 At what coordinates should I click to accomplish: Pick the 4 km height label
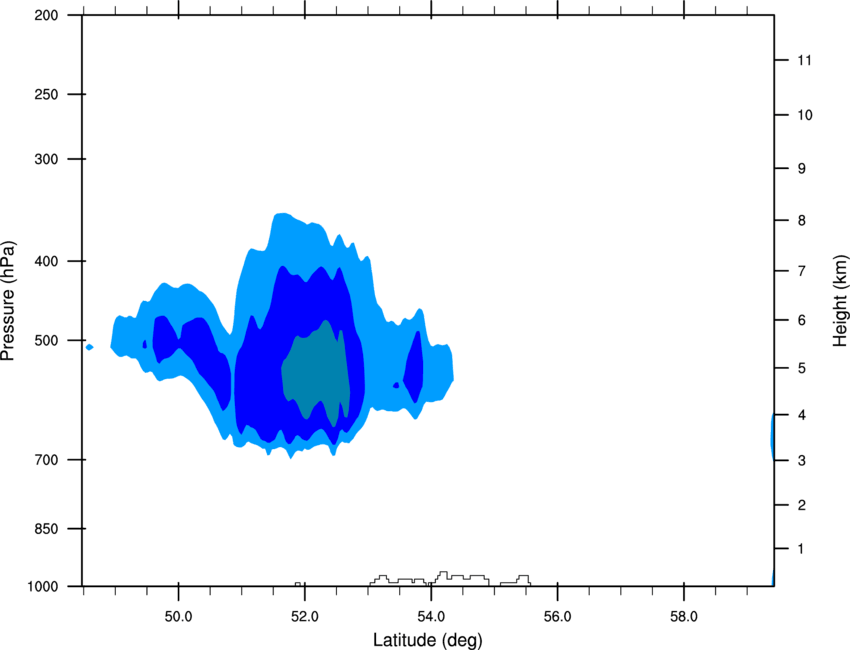(802, 415)
